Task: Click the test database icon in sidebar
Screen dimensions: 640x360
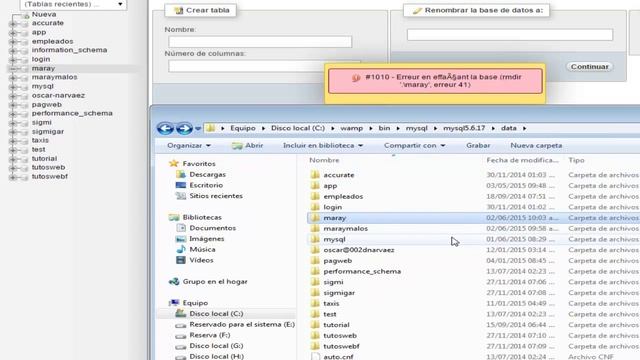Action: 24,150
